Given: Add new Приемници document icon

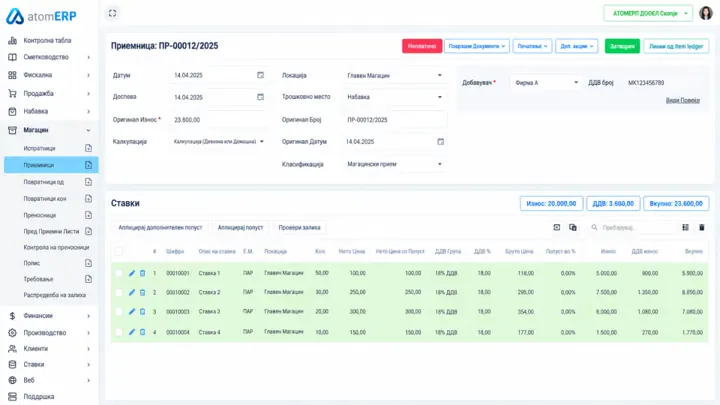Looking at the screenshot, I should (88, 165).
